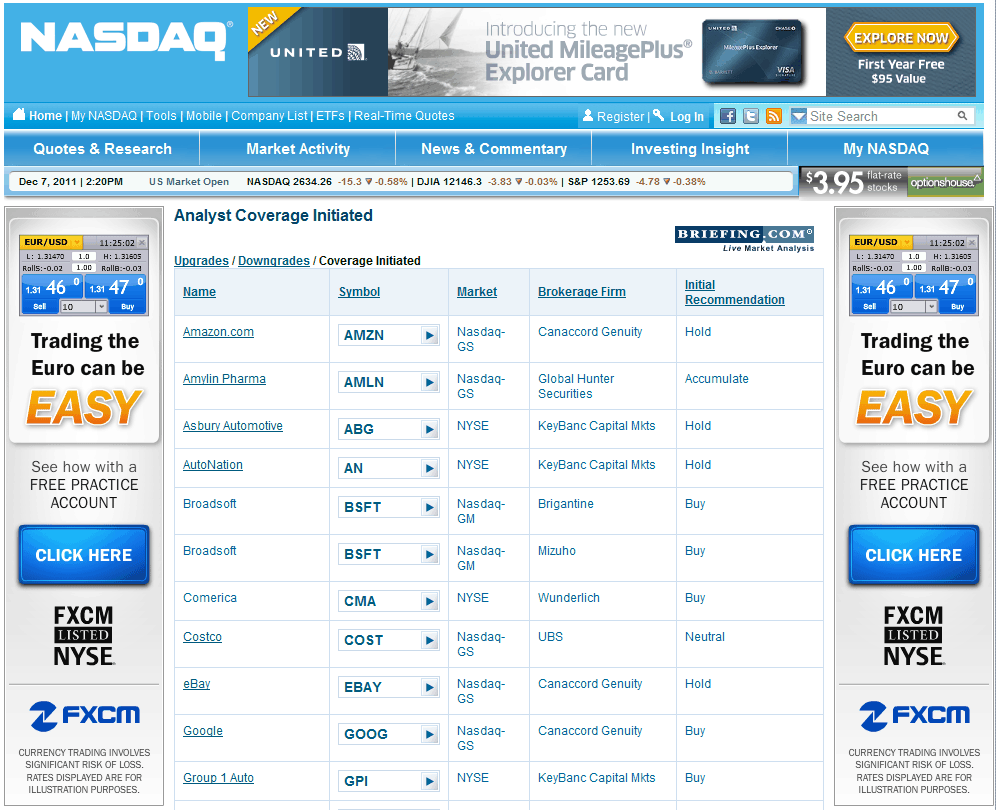The image size is (996, 810).
Task: Open Costco company link
Action: tap(202, 637)
